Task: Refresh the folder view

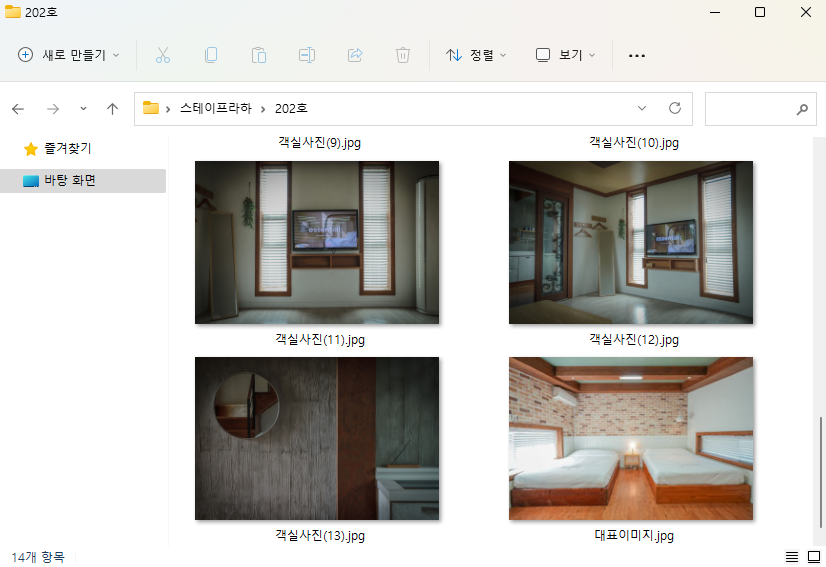Action: pyautogui.click(x=675, y=108)
